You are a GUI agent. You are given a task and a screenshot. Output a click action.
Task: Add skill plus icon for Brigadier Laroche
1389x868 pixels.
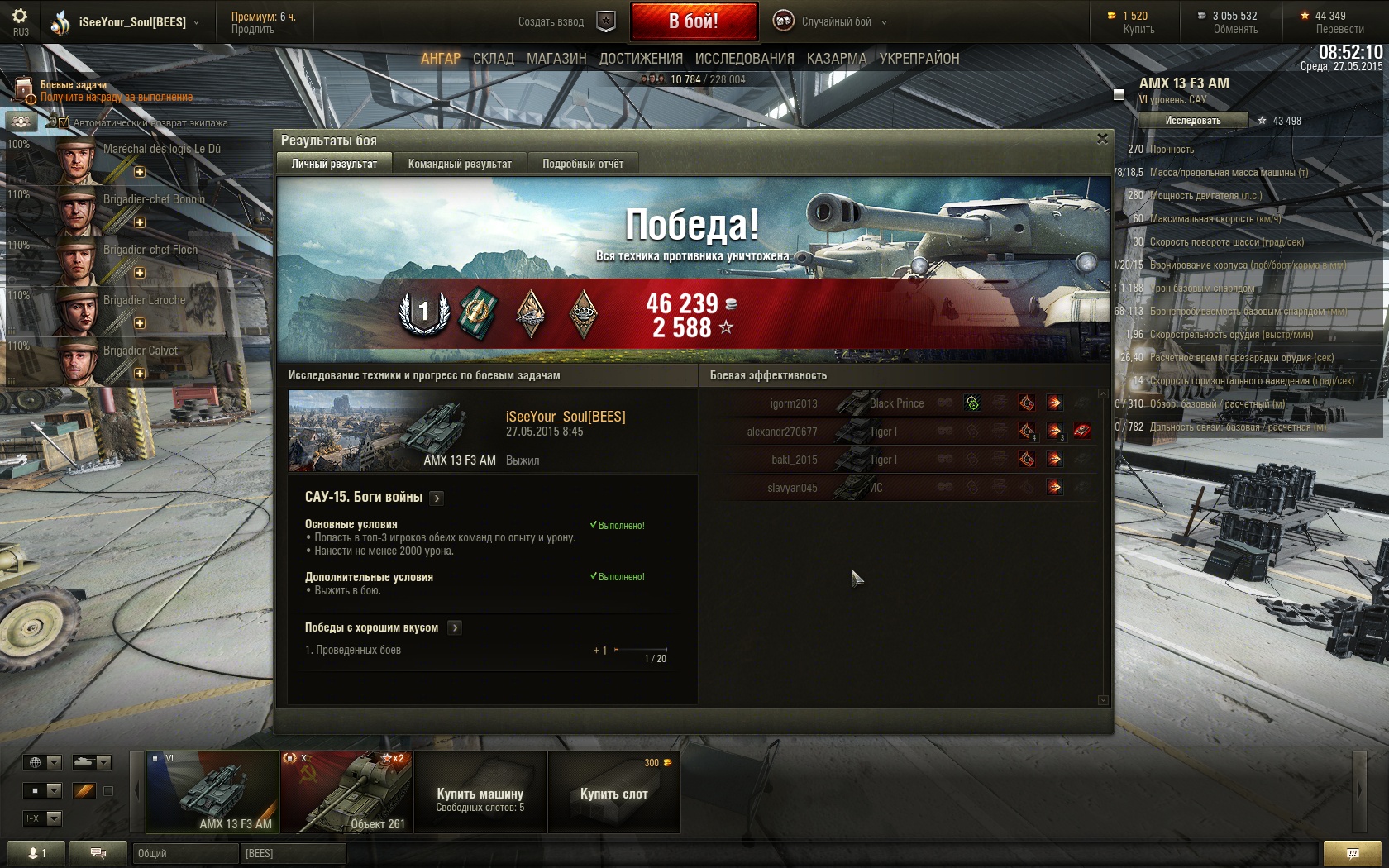tap(140, 323)
